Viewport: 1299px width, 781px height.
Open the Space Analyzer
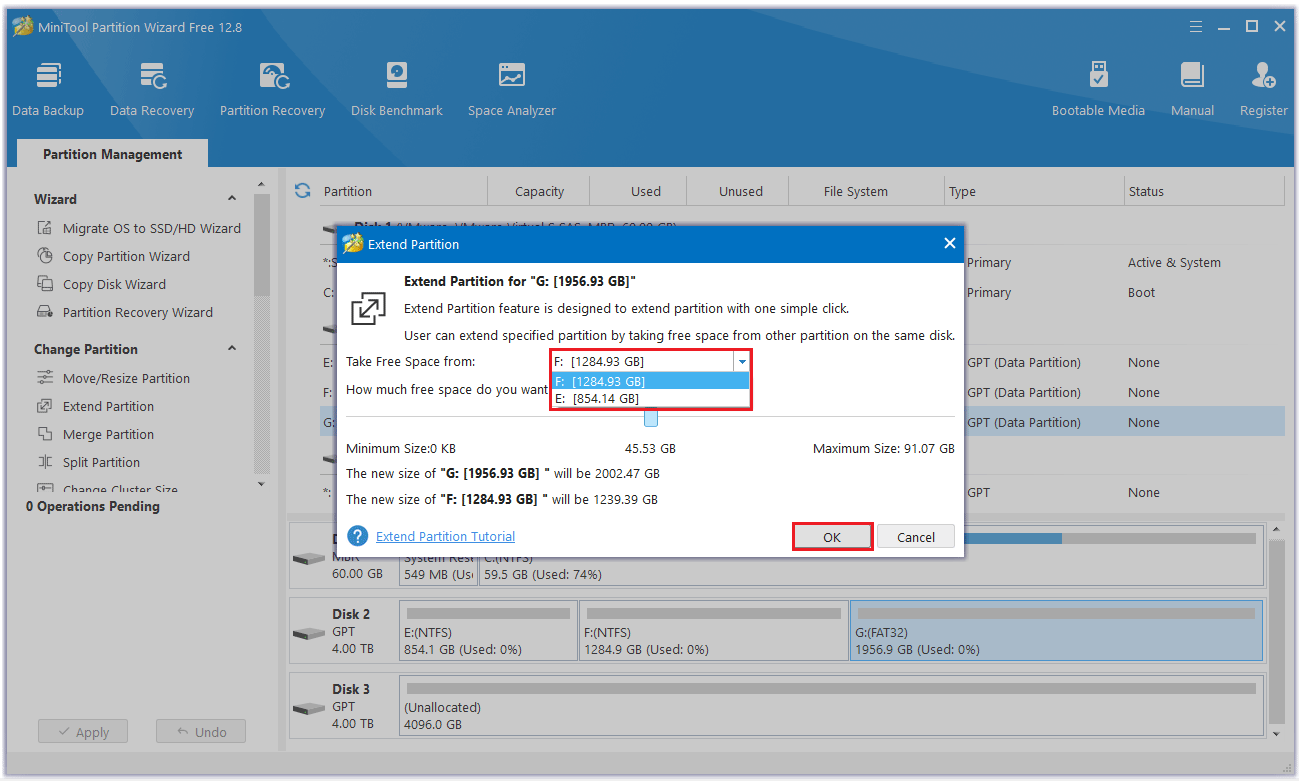point(511,89)
